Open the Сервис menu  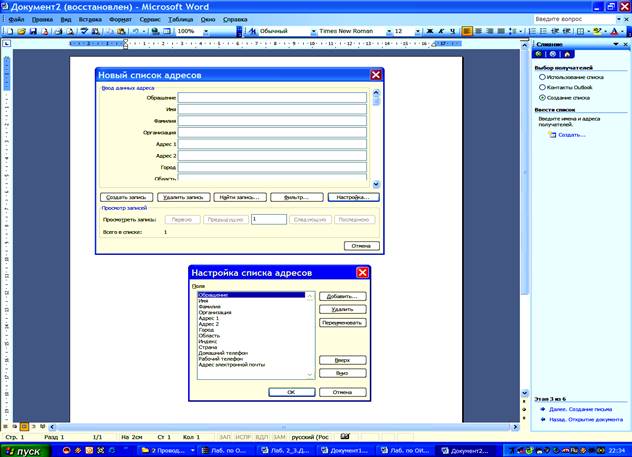[150, 19]
